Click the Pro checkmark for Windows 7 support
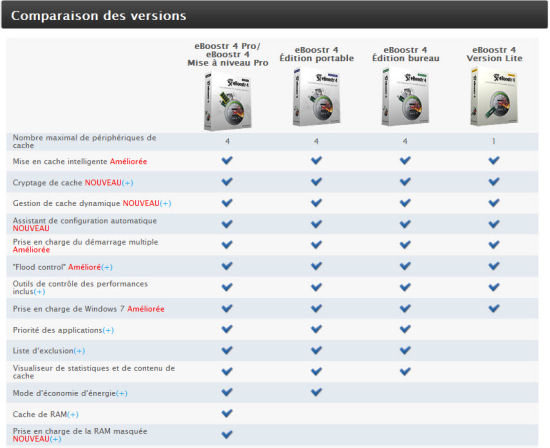The width and height of the screenshot is (550, 448). (x=227, y=308)
